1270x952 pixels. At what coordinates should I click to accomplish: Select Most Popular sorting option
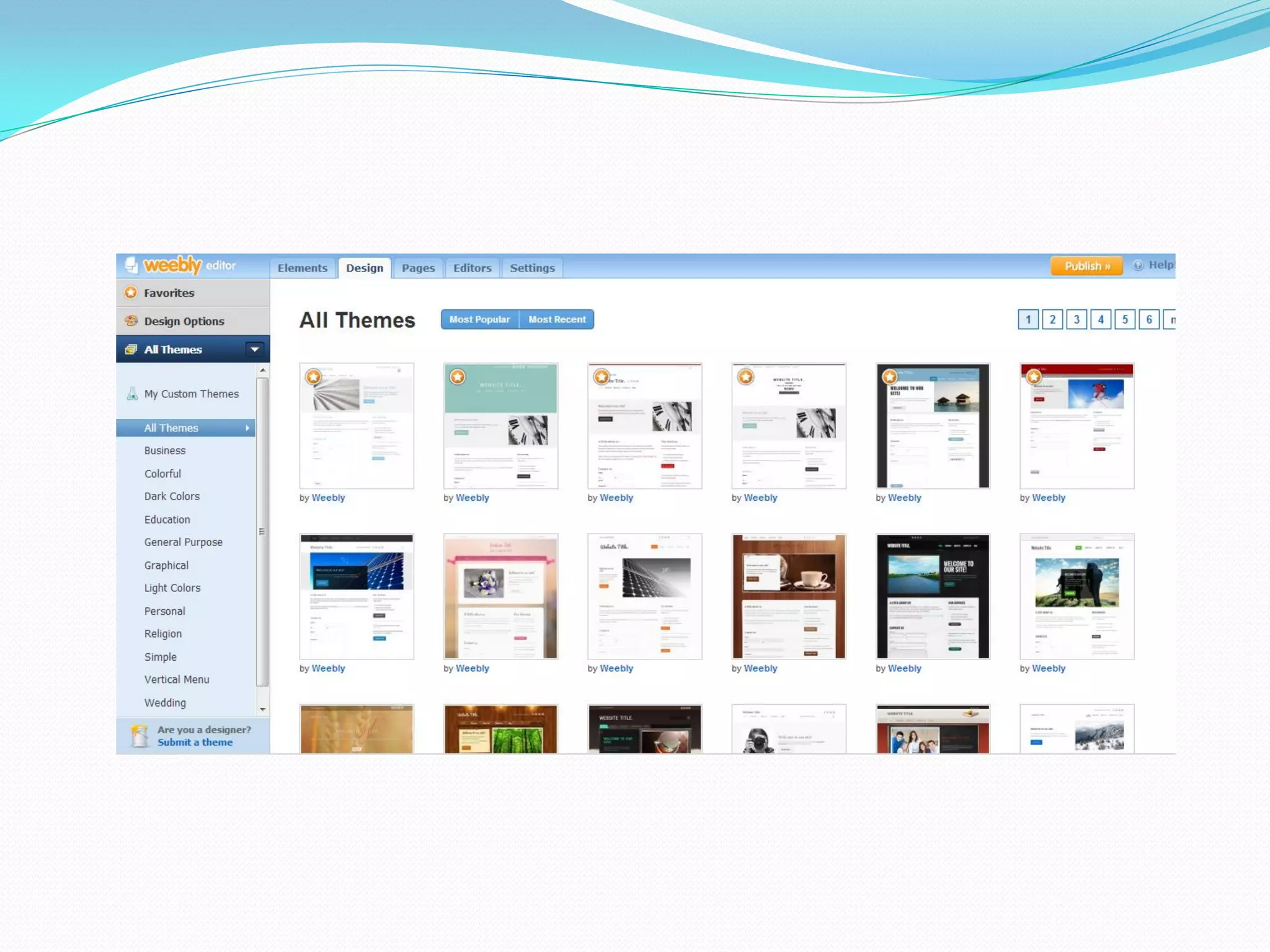tap(479, 319)
